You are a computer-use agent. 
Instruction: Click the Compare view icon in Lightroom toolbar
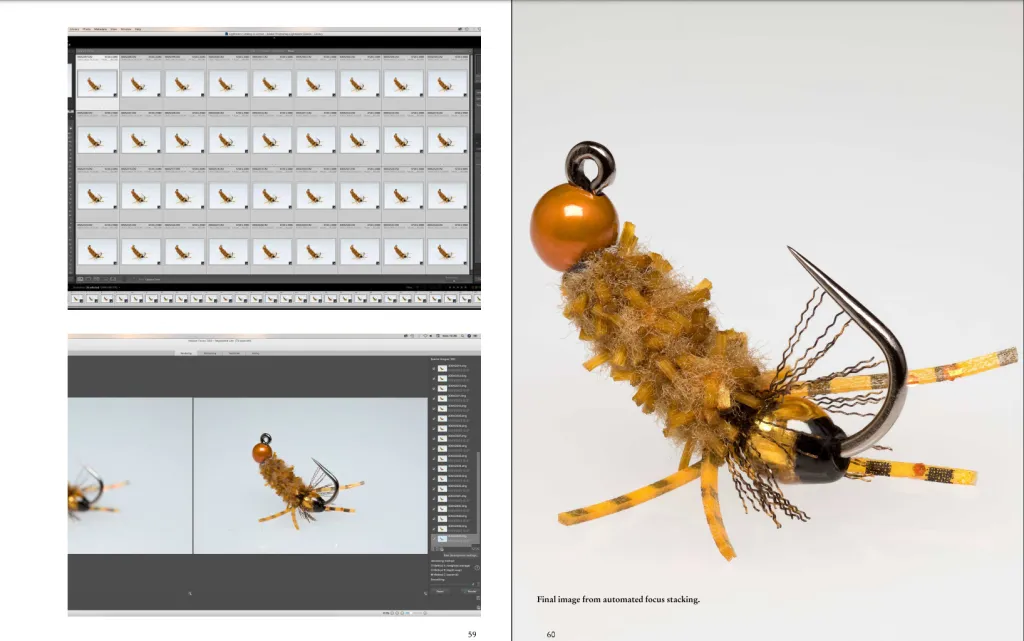(95, 279)
